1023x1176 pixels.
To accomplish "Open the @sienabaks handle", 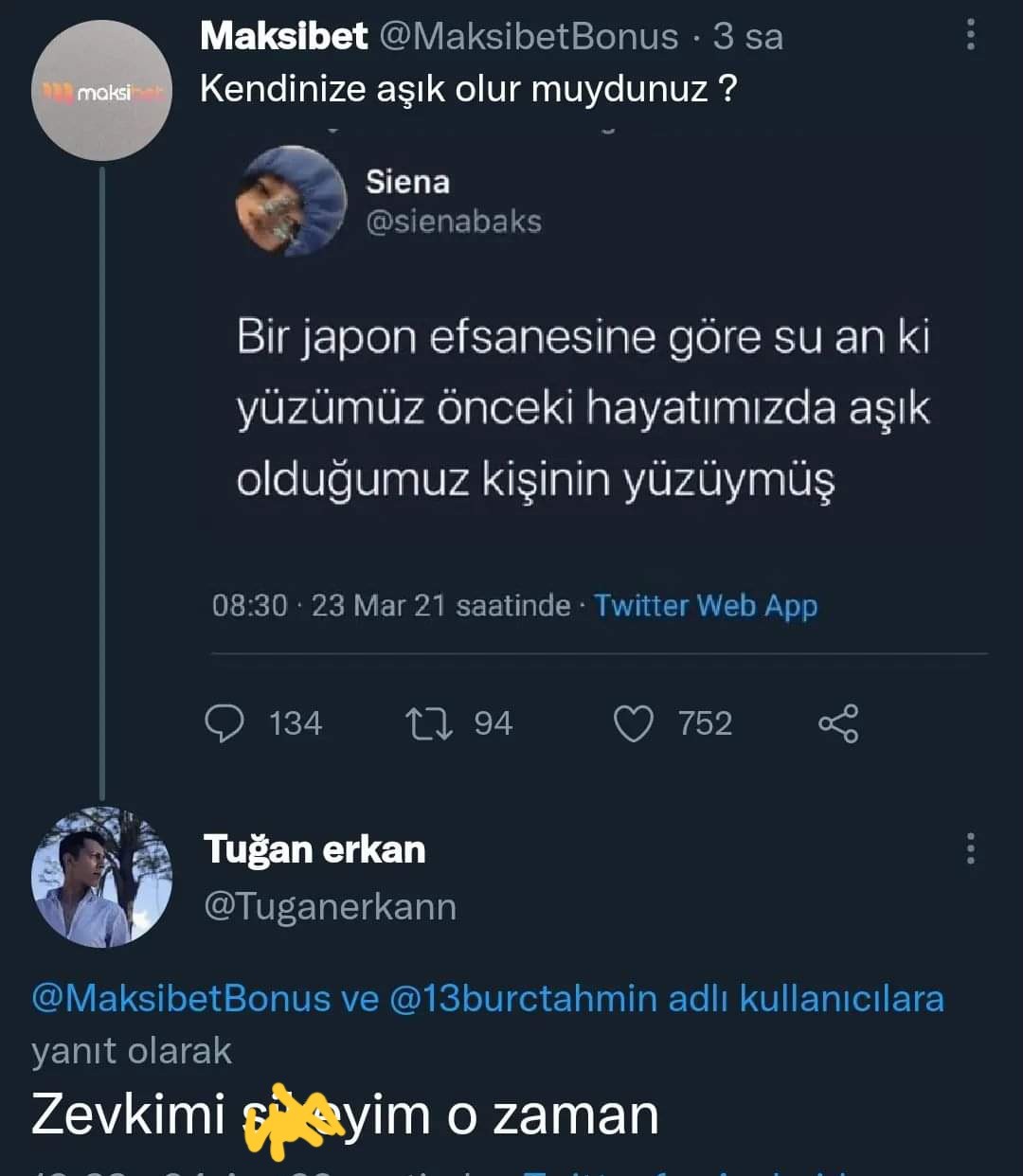I will (454, 222).
